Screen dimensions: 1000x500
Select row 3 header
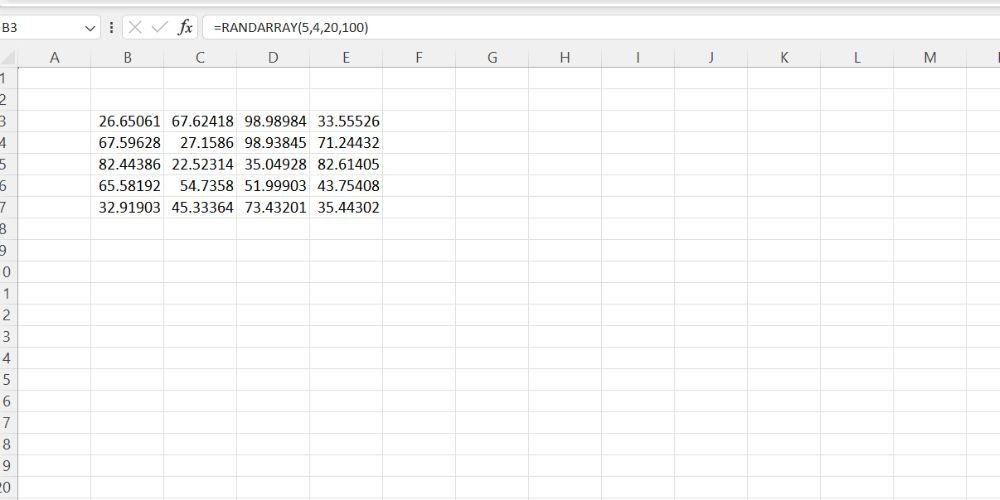click(x=6, y=121)
